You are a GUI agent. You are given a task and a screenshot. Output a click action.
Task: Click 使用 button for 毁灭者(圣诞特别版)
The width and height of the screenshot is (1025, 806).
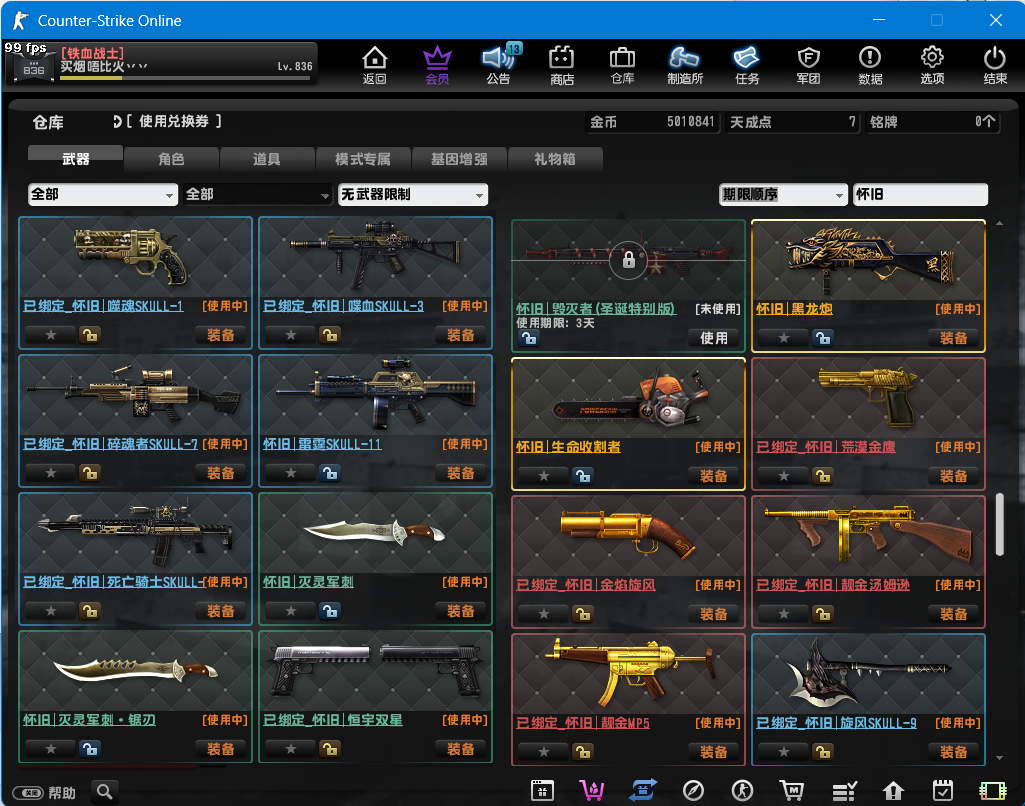[x=714, y=338]
